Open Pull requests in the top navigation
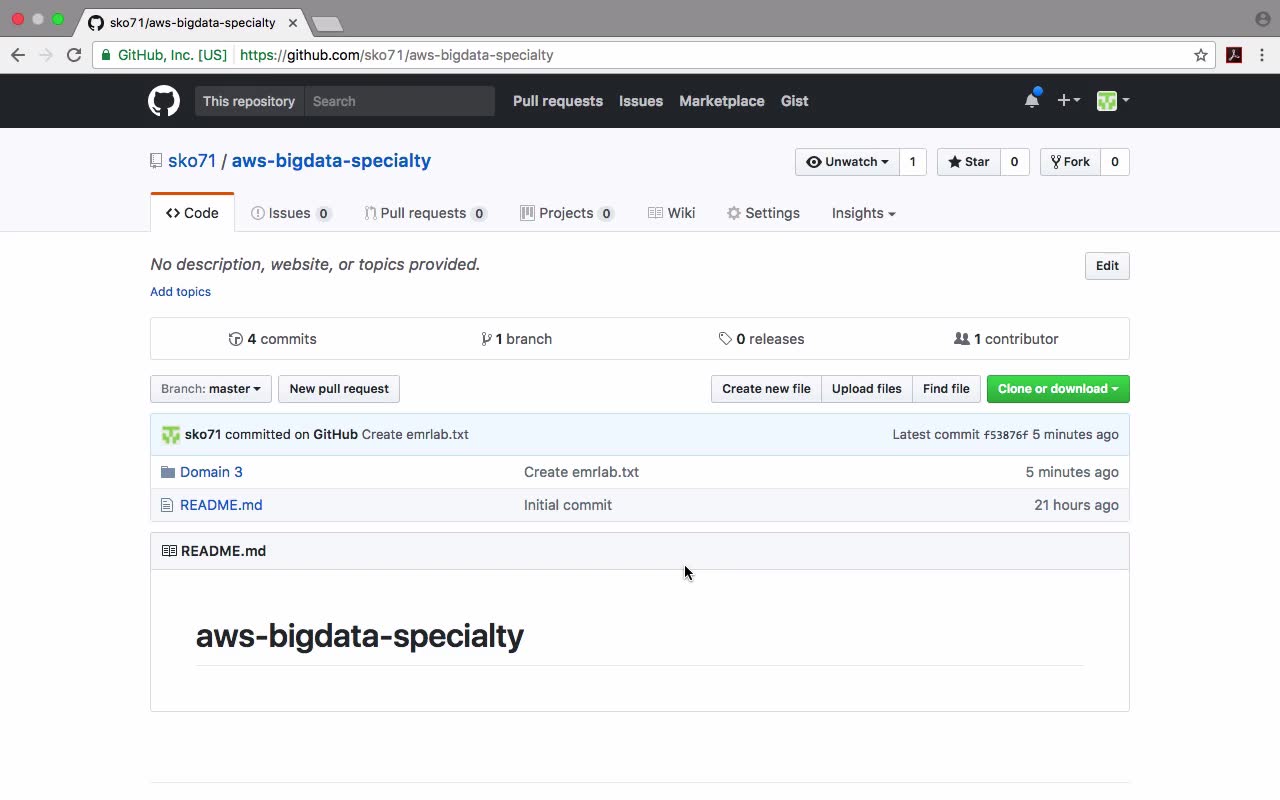This screenshot has height=800, width=1280. (x=558, y=101)
